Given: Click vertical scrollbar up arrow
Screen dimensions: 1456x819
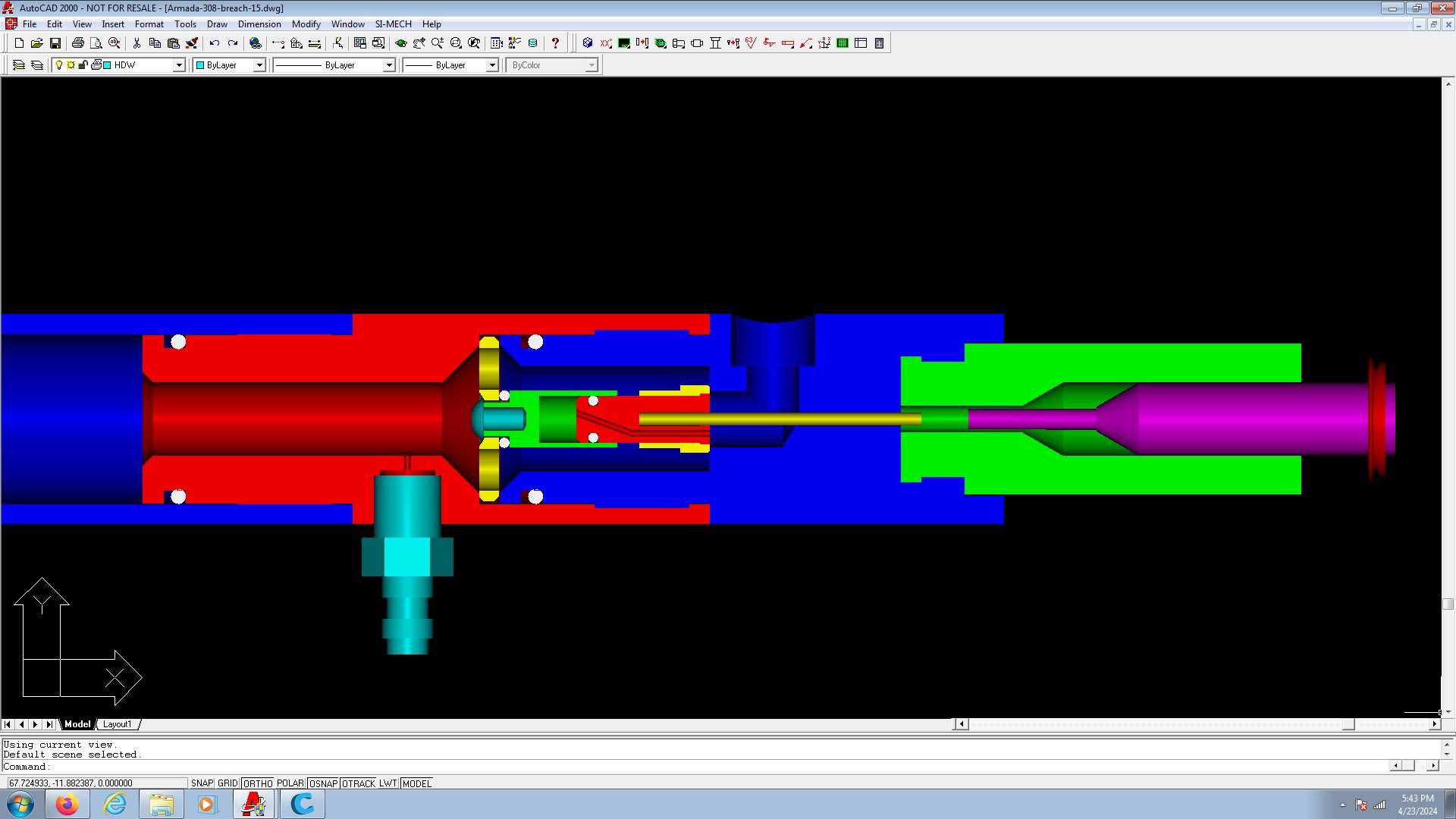Looking at the screenshot, I should [1448, 83].
